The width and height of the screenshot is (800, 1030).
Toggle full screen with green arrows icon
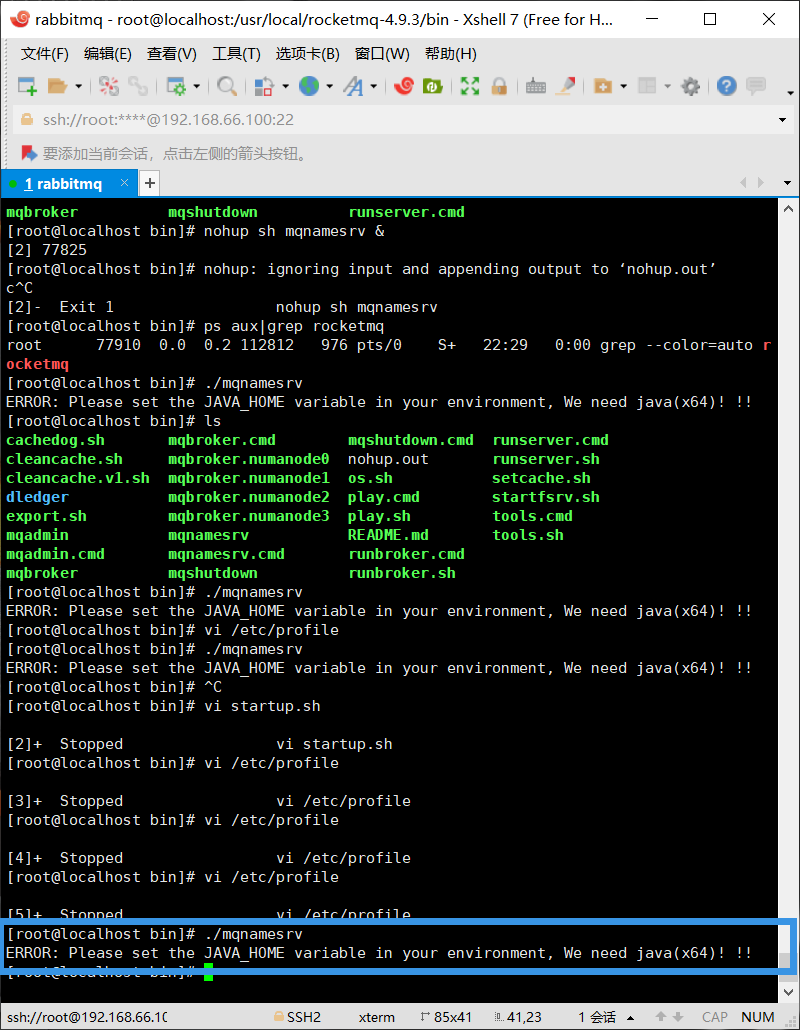coord(470,86)
